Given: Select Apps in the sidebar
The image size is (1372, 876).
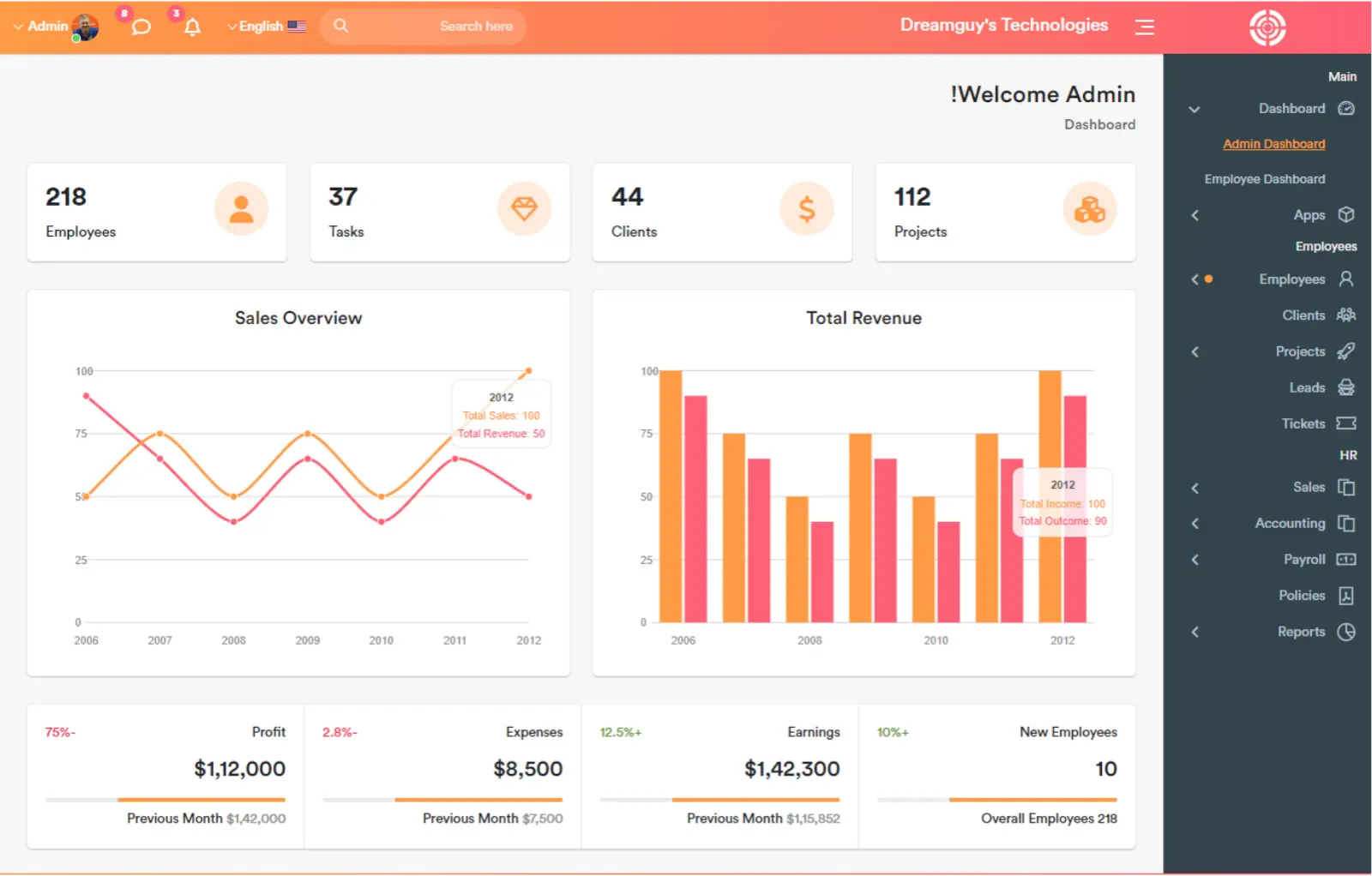Looking at the screenshot, I should click(x=1309, y=215).
